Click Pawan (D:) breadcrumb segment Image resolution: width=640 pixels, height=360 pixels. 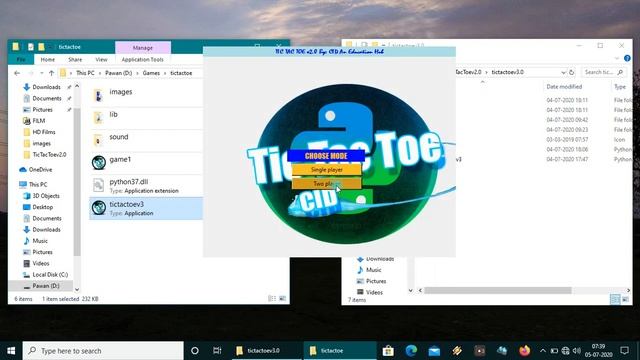(118, 73)
